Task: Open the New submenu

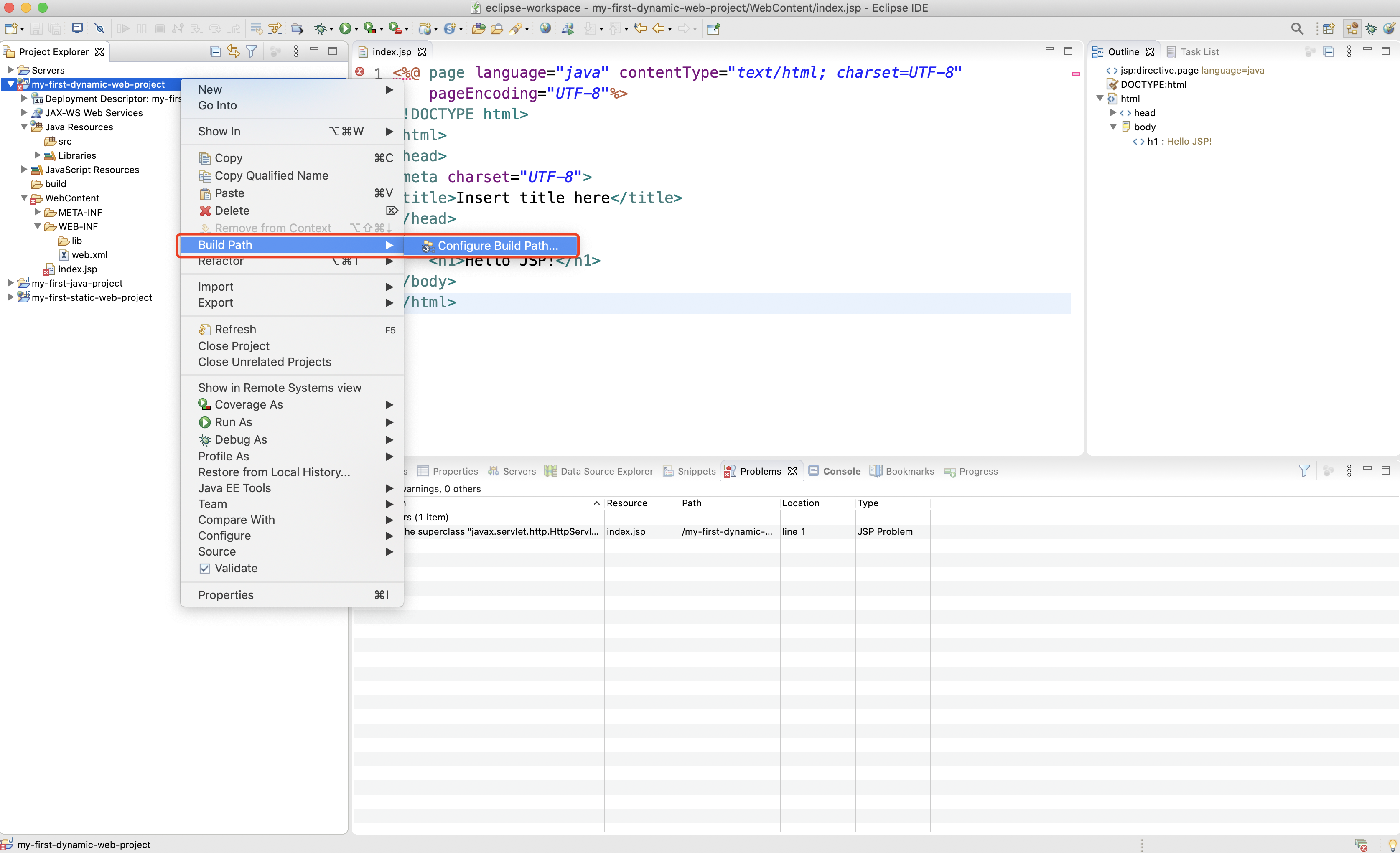Action: tap(292, 89)
